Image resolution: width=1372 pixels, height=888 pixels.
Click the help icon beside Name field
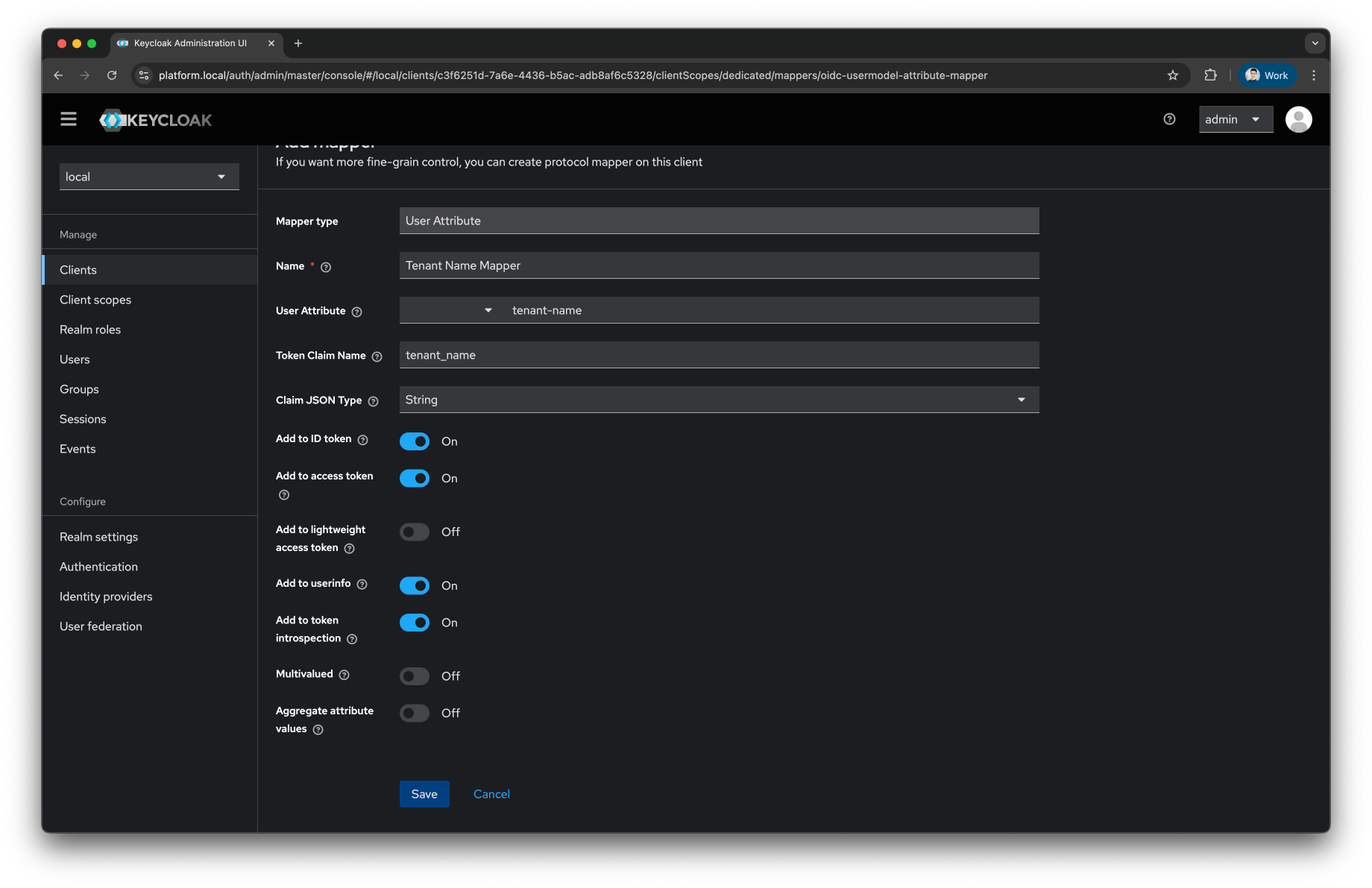(325, 267)
